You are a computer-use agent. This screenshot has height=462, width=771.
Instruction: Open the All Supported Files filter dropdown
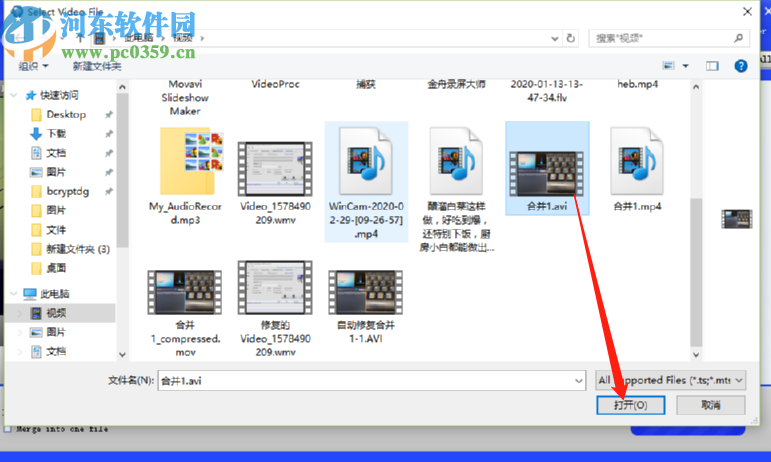(x=671, y=380)
